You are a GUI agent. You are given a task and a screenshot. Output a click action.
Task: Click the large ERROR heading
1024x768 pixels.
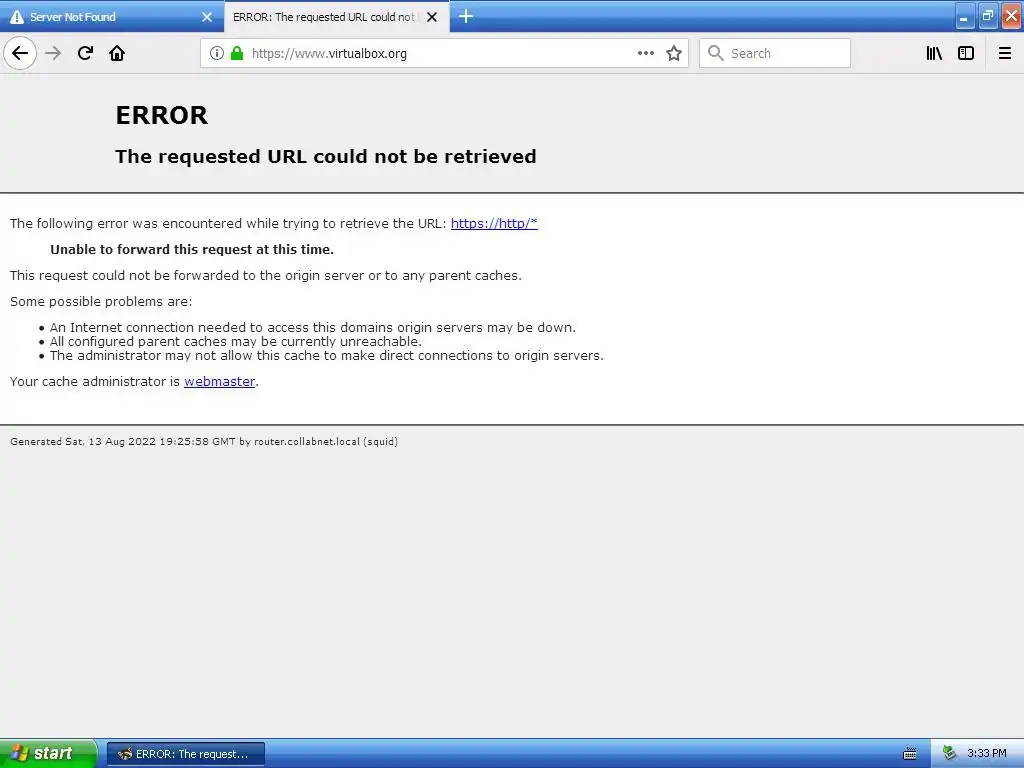[x=161, y=115]
